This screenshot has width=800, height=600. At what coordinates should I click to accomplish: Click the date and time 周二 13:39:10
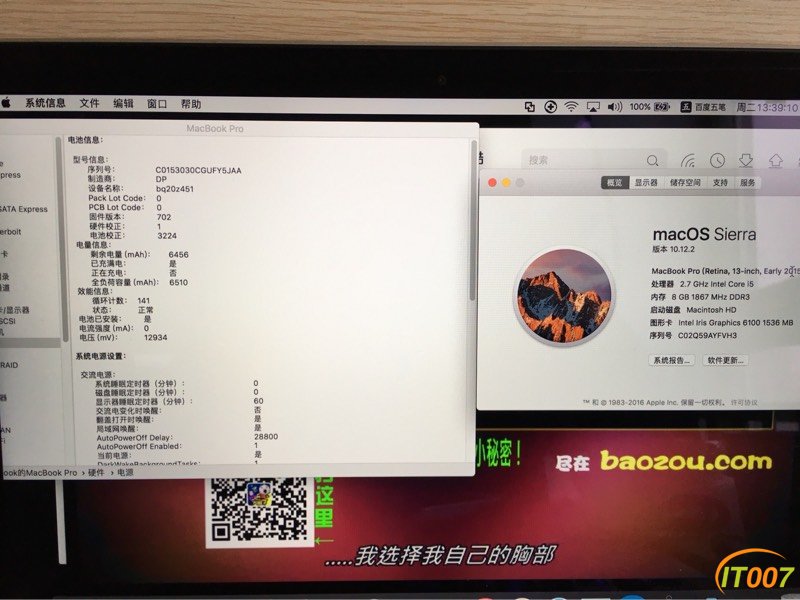767,108
